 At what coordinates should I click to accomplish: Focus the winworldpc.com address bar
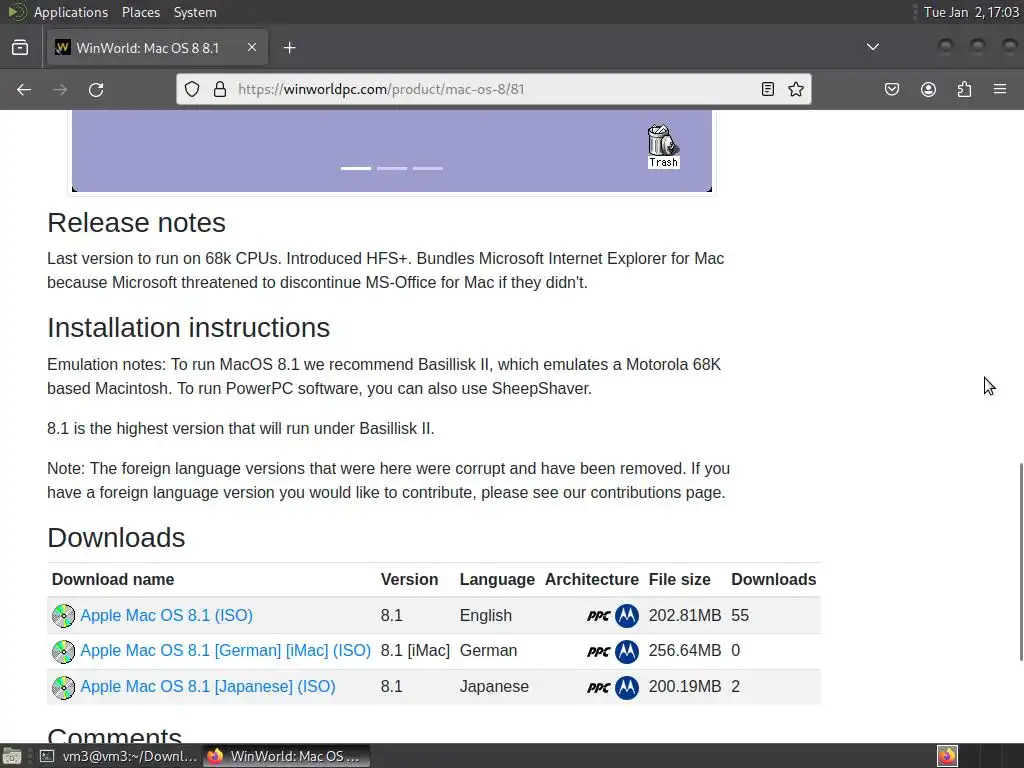(494, 89)
